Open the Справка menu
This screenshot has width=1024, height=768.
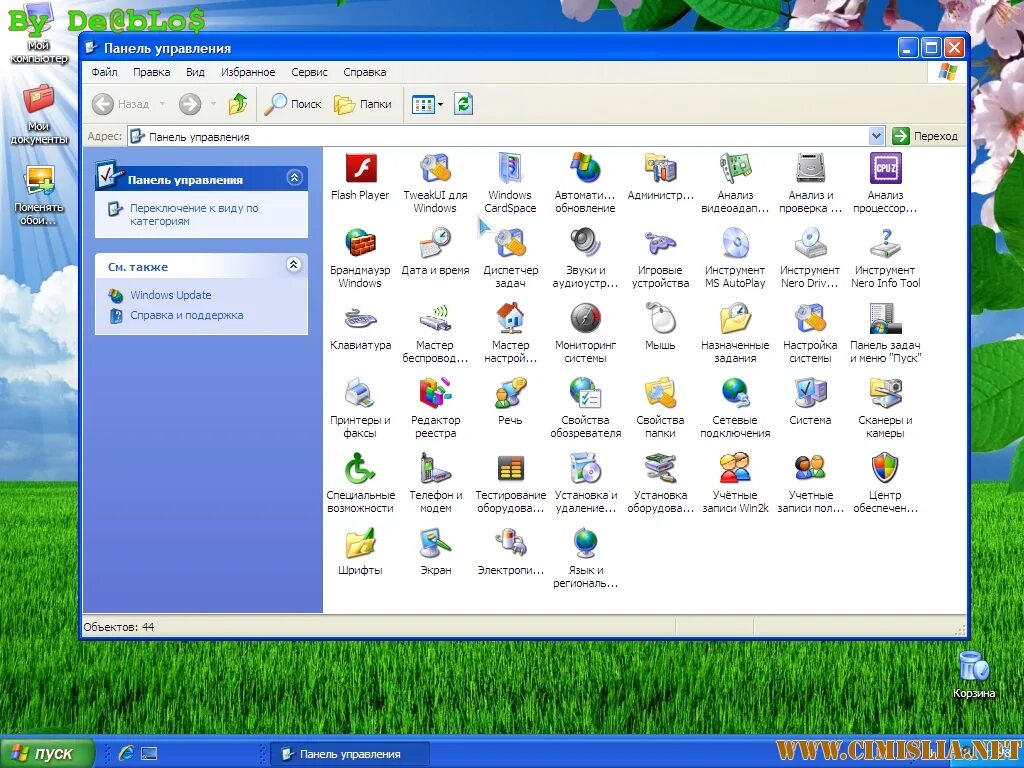click(364, 72)
